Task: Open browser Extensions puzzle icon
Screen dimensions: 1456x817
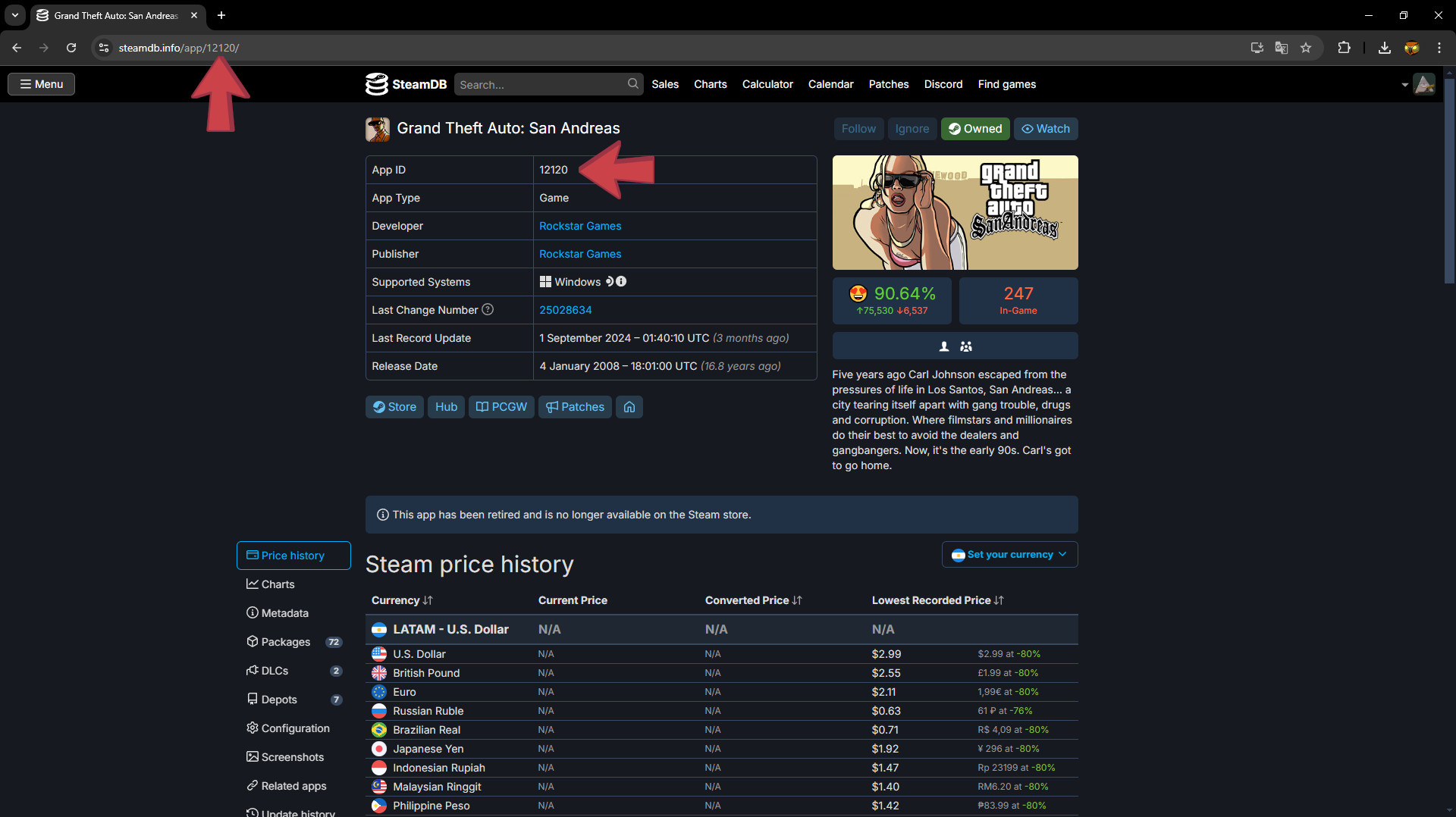Action: tap(1344, 48)
